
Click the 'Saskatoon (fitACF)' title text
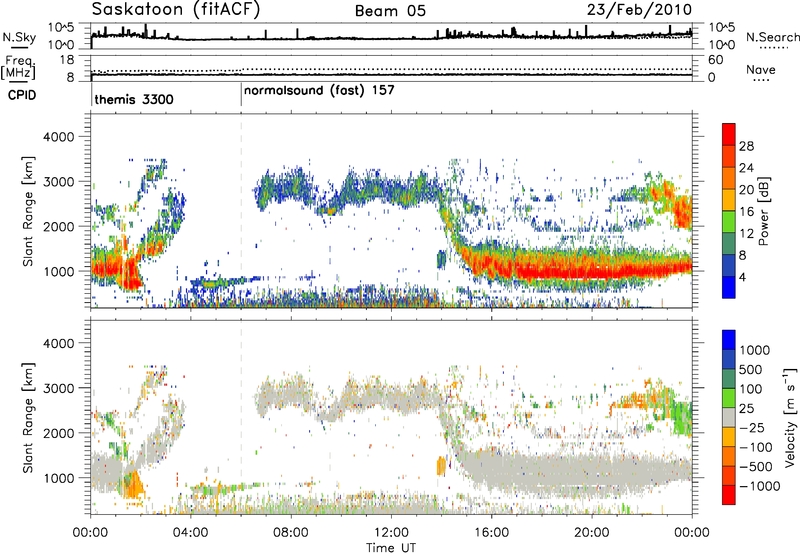pos(176,9)
